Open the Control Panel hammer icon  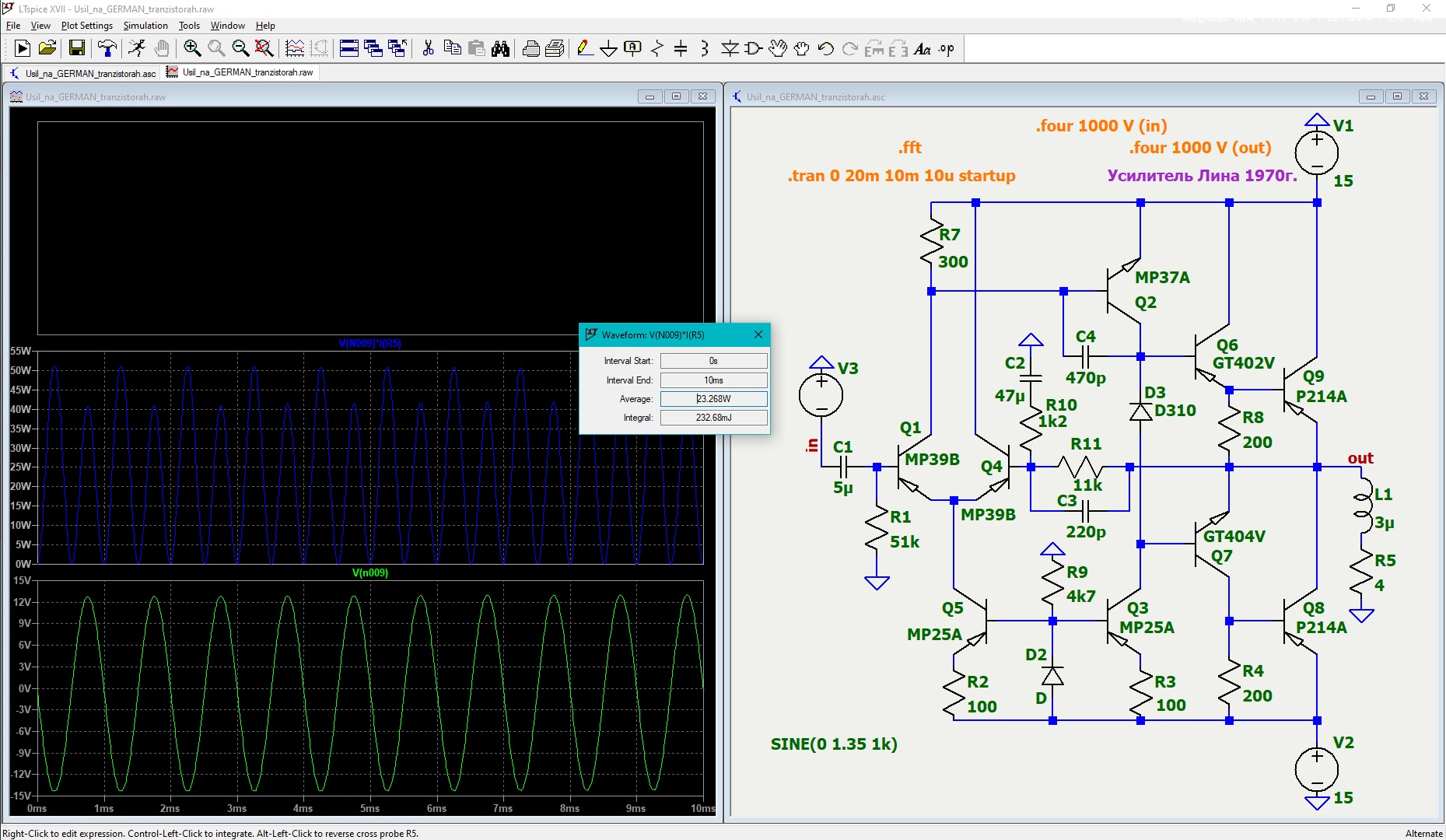coord(107,49)
